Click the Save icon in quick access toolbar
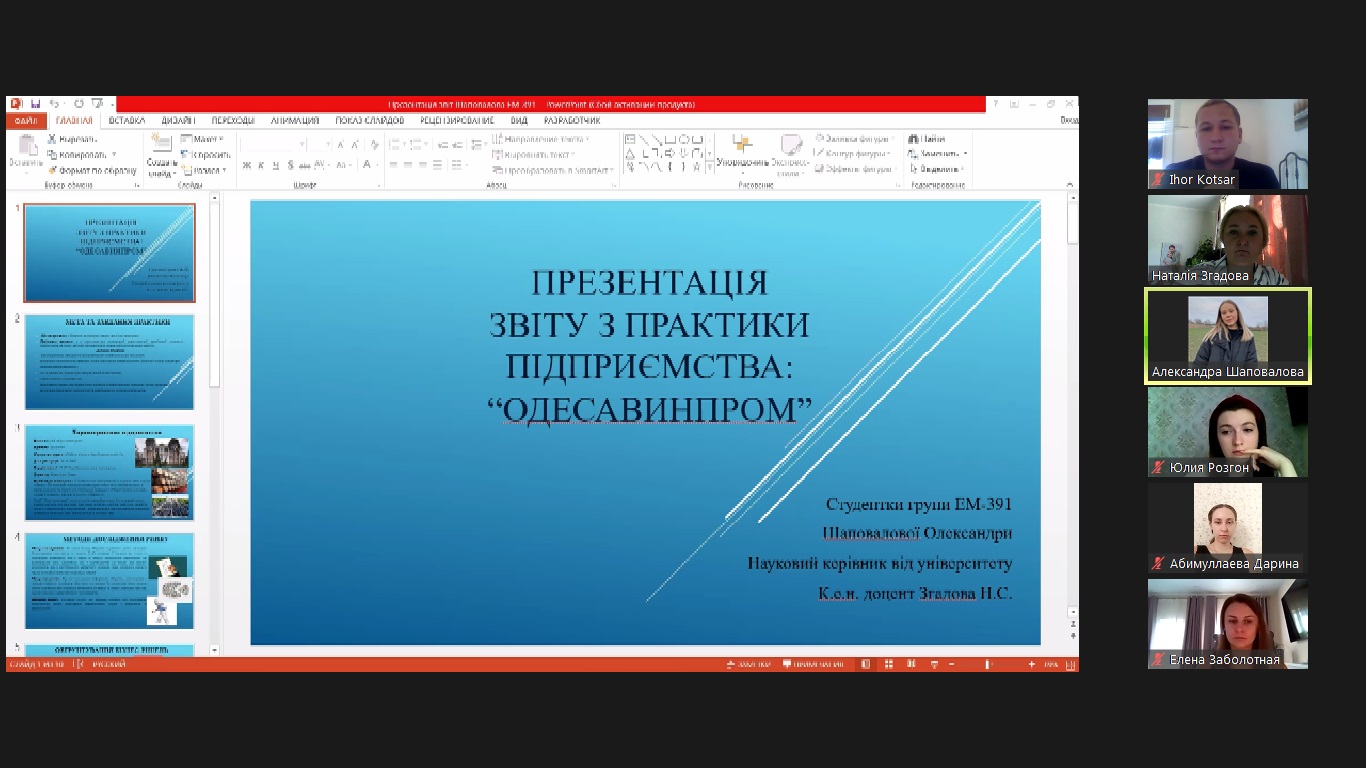 [x=35, y=104]
